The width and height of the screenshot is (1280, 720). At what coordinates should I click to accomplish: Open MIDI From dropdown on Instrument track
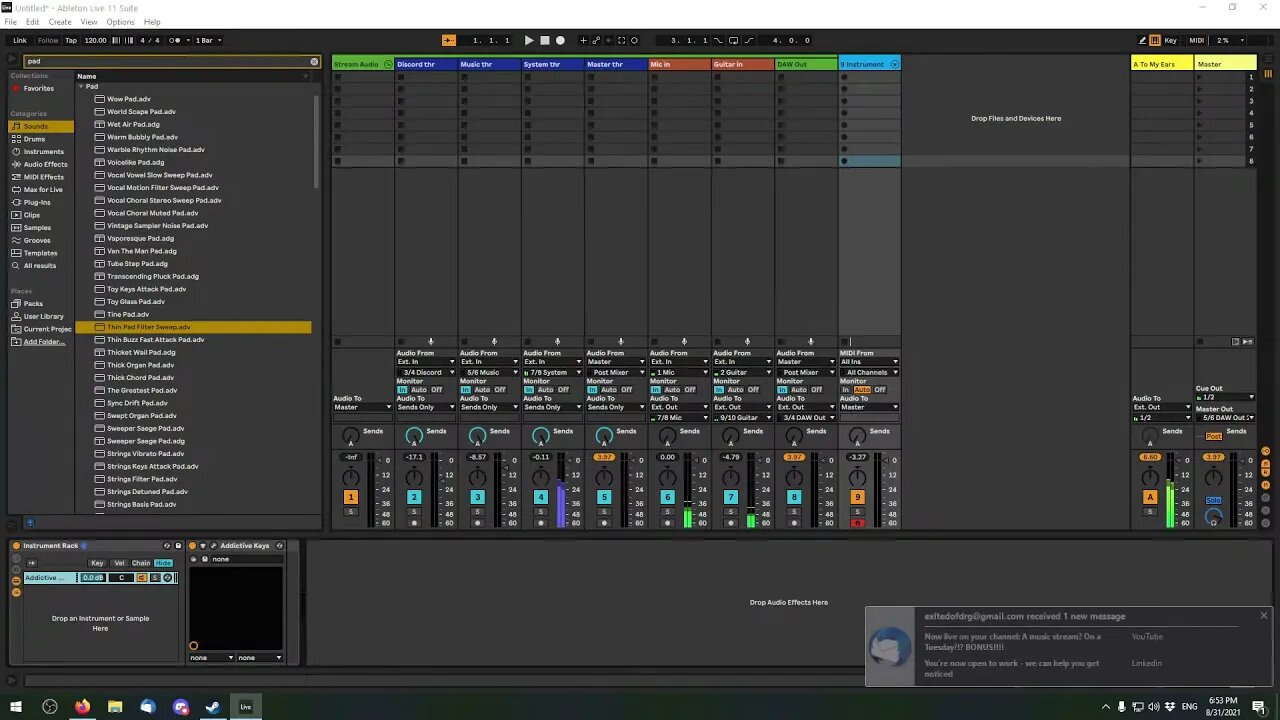(x=869, y=362)
